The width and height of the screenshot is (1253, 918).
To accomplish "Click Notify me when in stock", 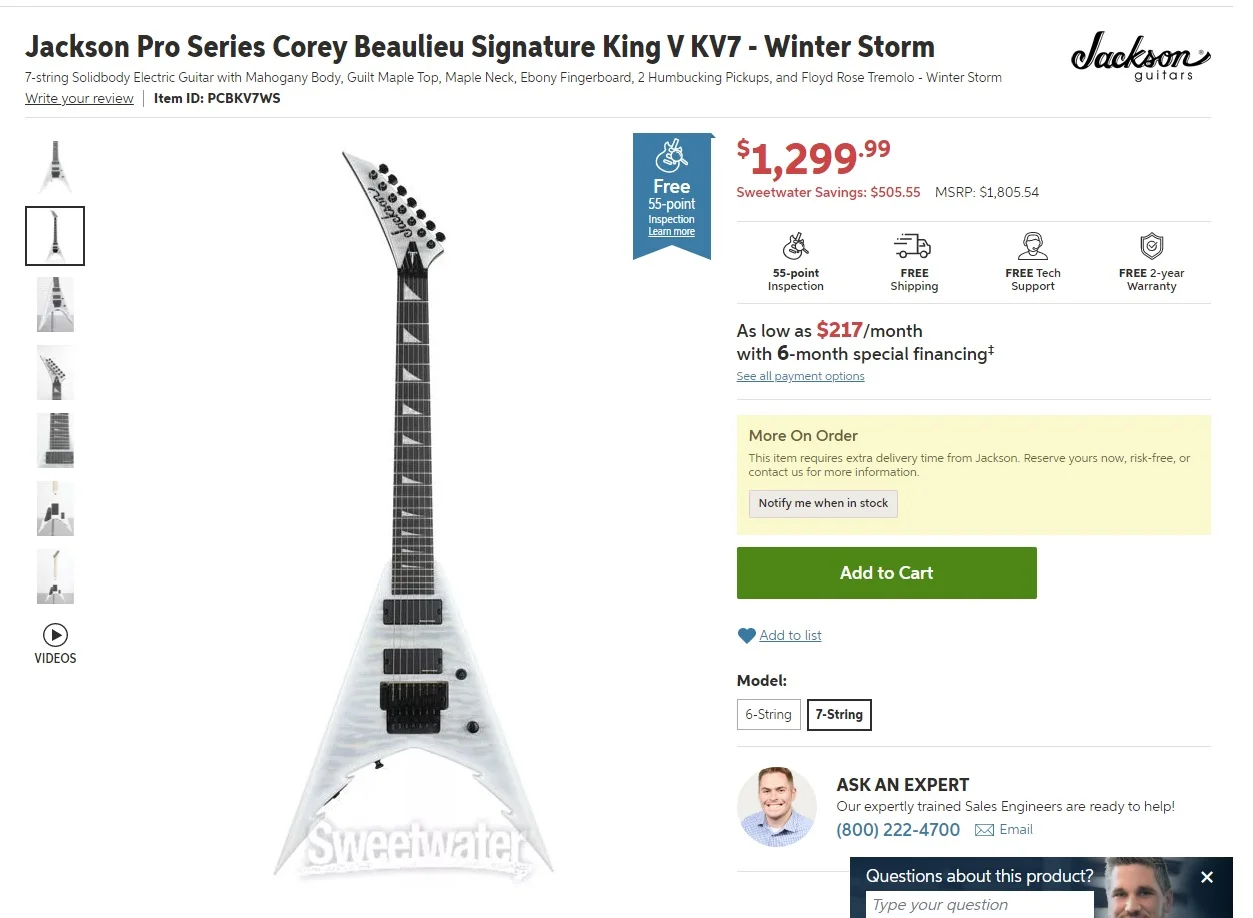I will tap(823, 503).
